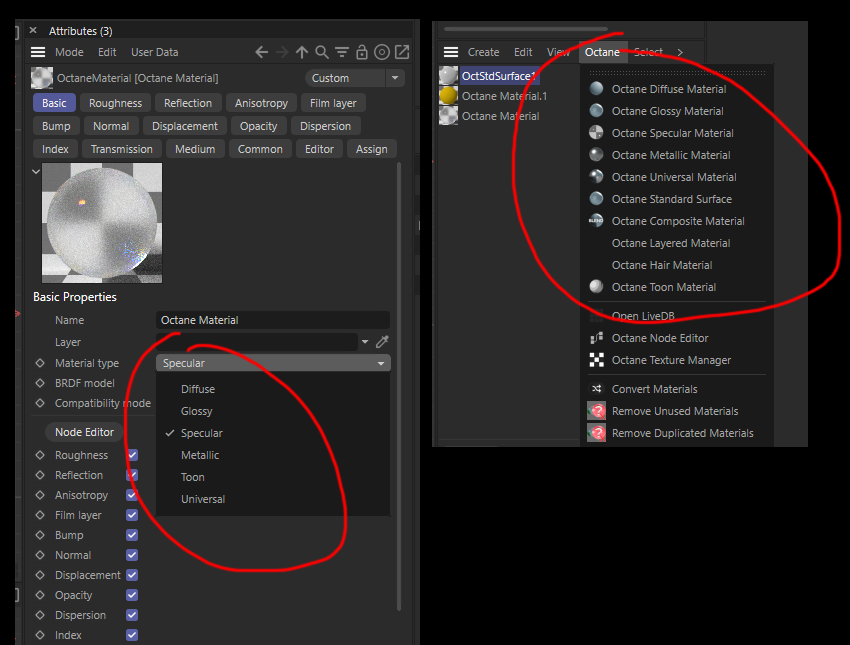The image size is (850, 645).
Task: Choose Universal in Material type list
Action: coord(203,499)
